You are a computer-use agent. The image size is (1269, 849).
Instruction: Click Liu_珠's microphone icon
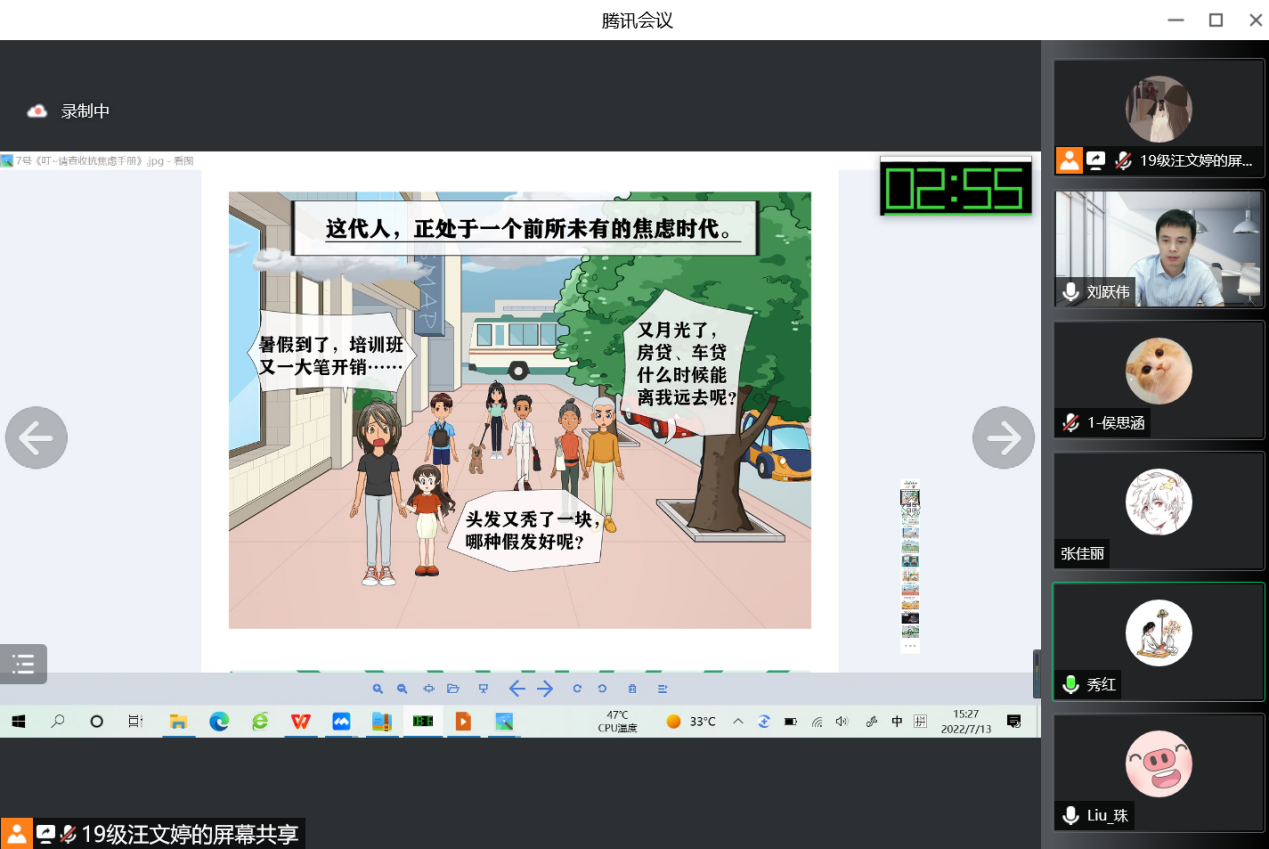click(1071, 816)
